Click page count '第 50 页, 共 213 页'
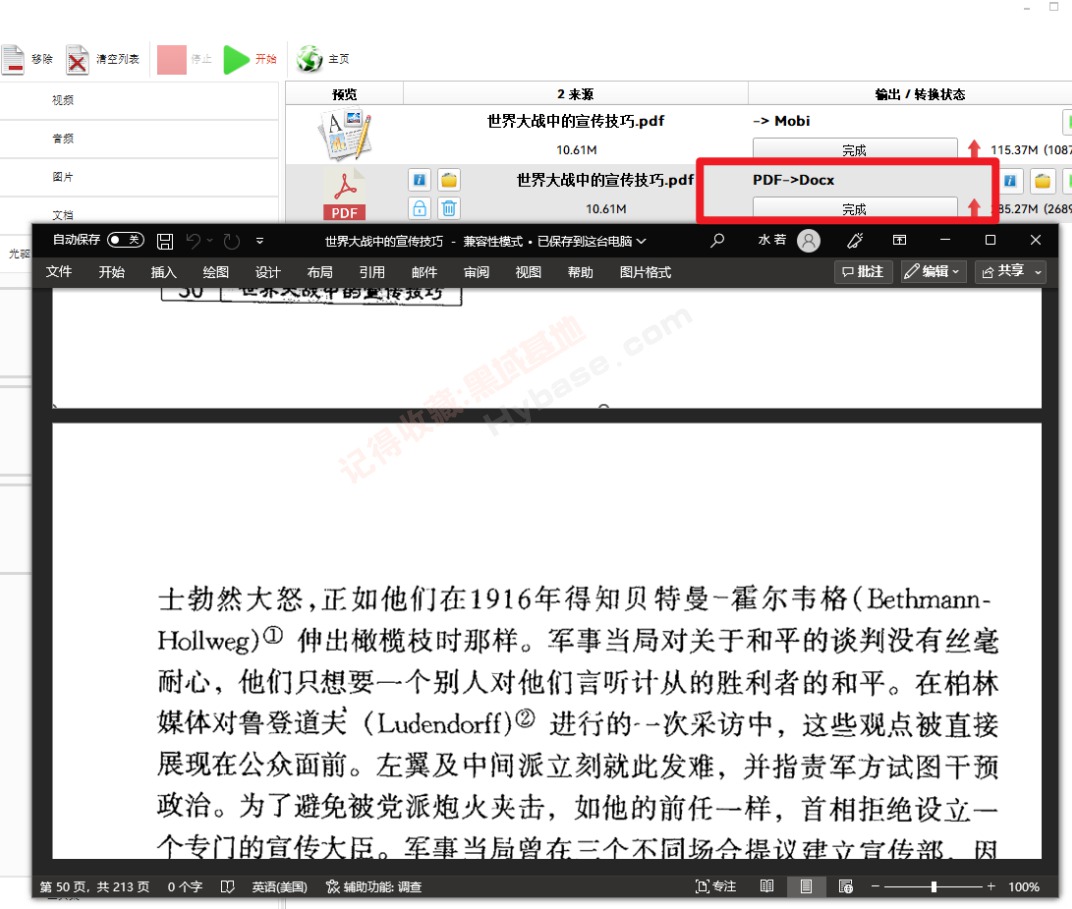The image size is (1072, 909). tap(94, 886)
